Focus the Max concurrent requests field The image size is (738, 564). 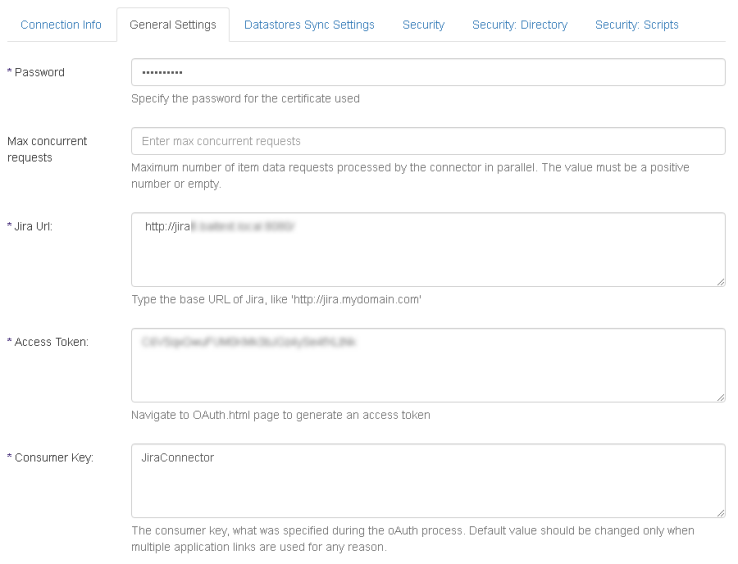click(427, 141)
